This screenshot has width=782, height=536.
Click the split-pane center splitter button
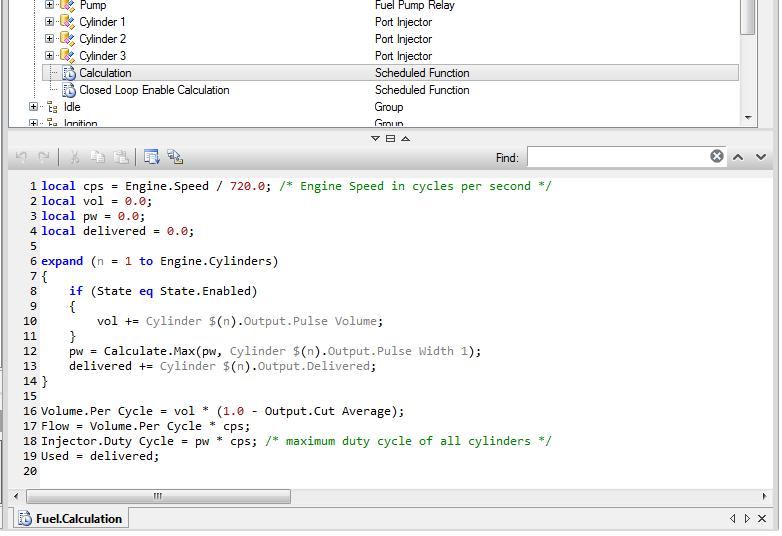click(x=391, y=139)
